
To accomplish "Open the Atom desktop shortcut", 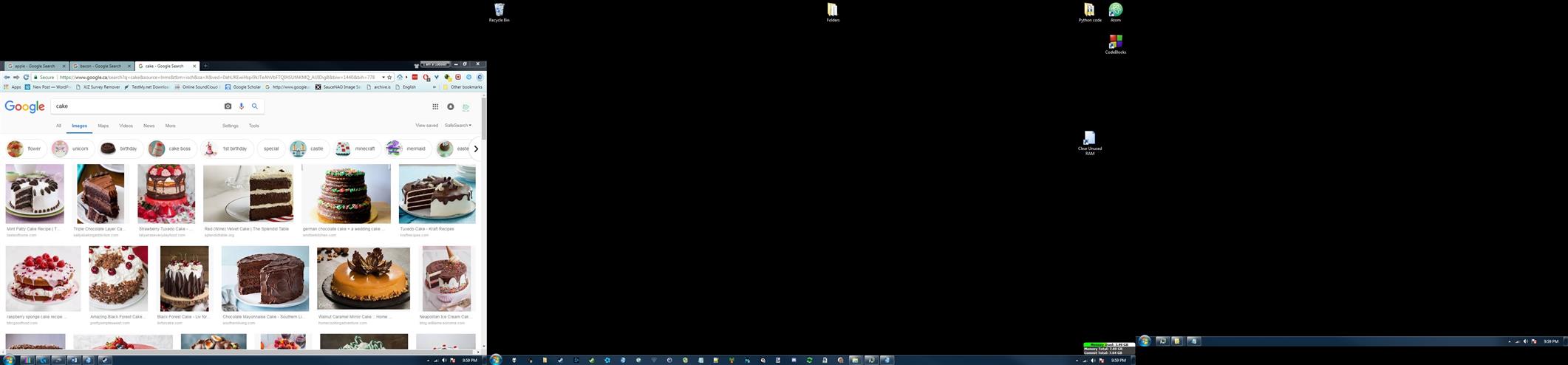I will click(x=1115, y=11).
